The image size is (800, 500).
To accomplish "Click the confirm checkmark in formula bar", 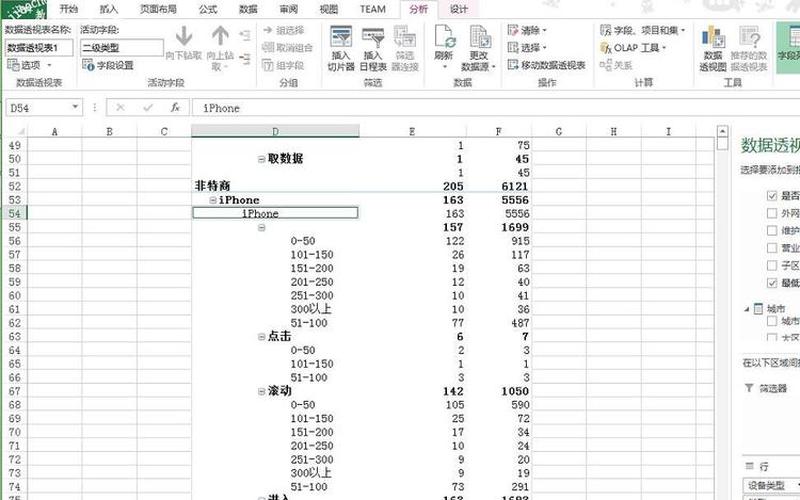I will click(x=148, y=108).
